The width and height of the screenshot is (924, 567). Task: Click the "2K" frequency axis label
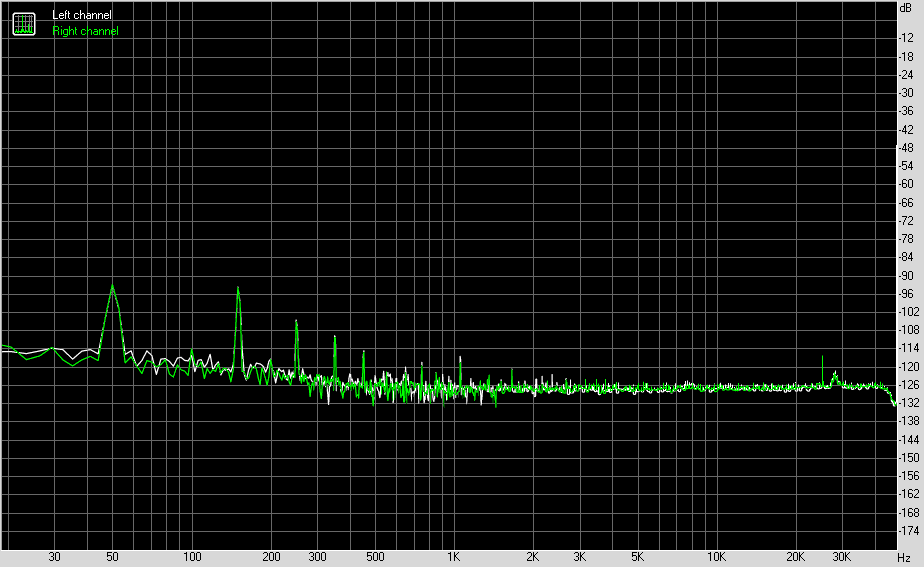(x=532, y=557)
